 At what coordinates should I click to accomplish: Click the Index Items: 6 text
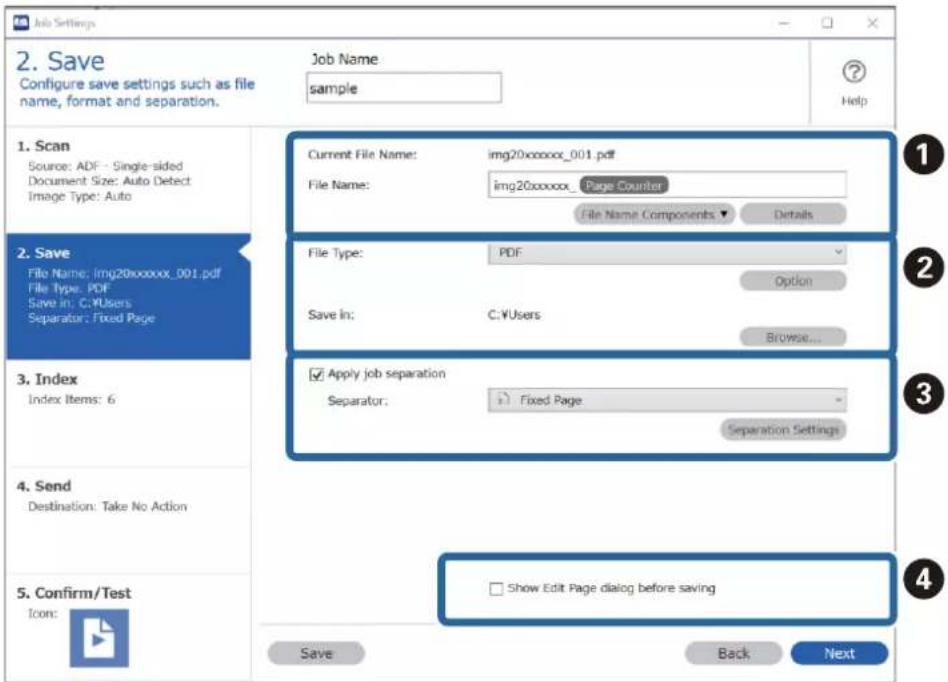(x=71, y=399)
